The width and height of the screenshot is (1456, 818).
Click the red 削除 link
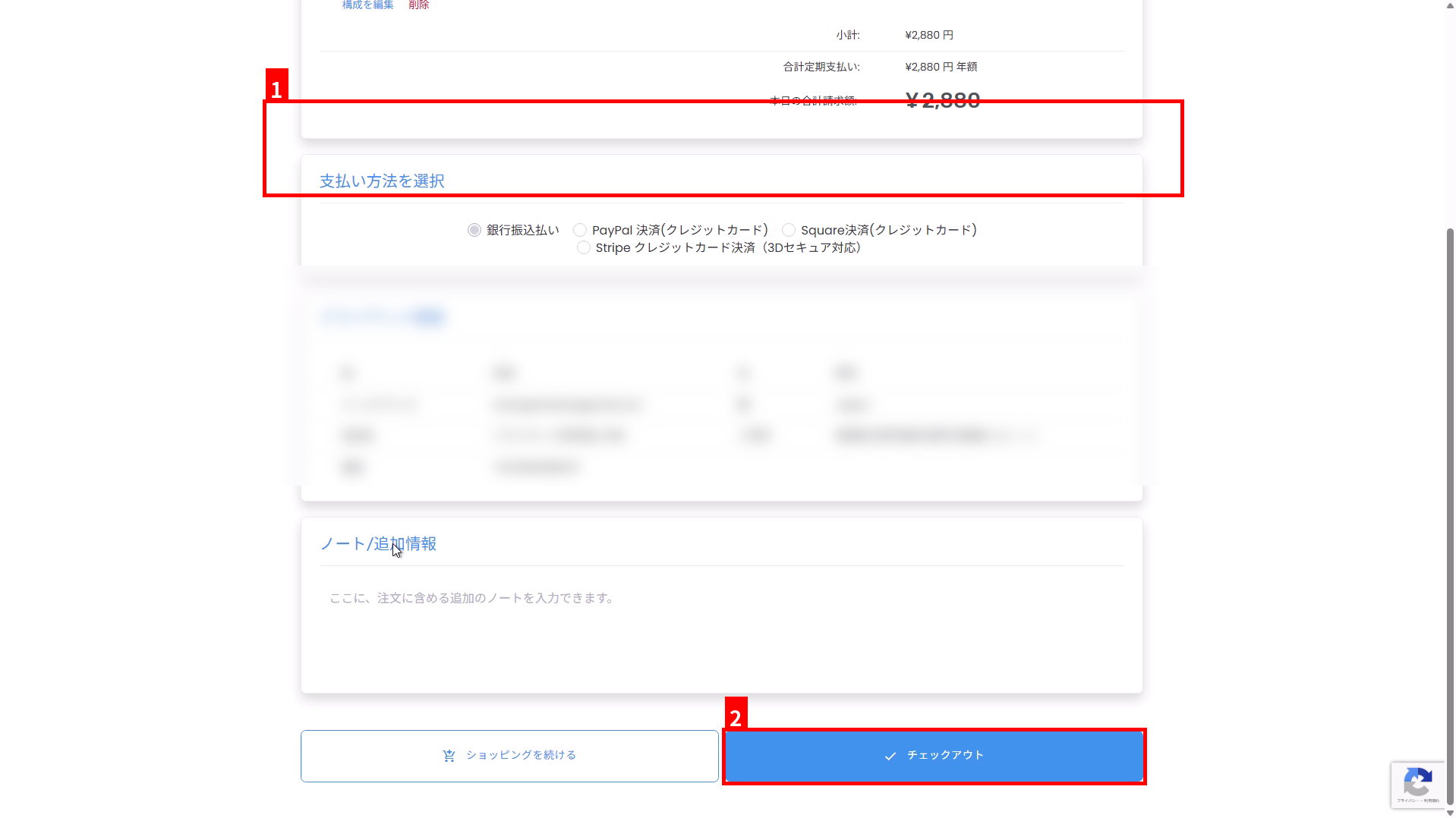(418, 5)
